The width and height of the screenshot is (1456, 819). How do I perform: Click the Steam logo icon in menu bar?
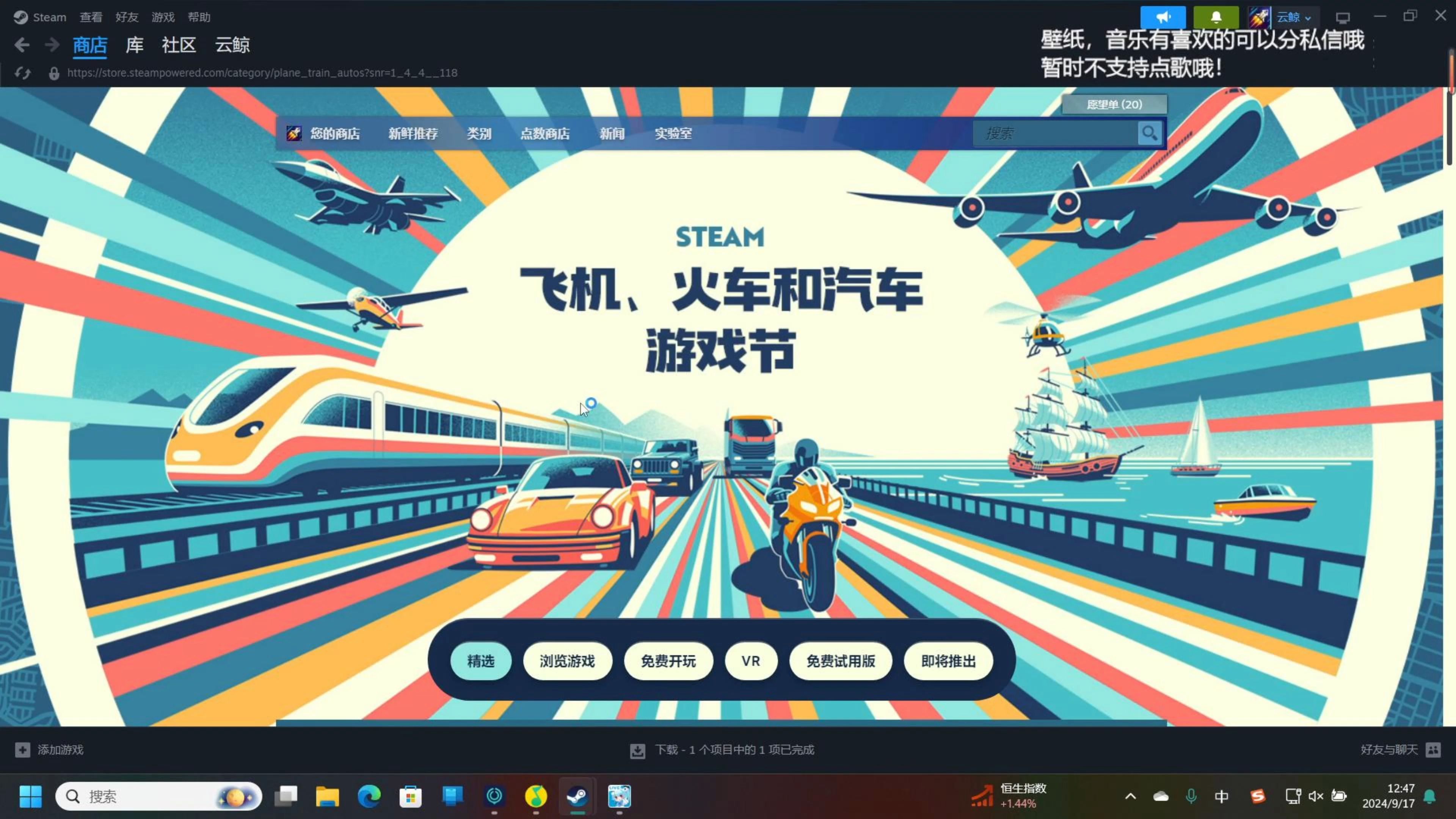tap(20, 17)
